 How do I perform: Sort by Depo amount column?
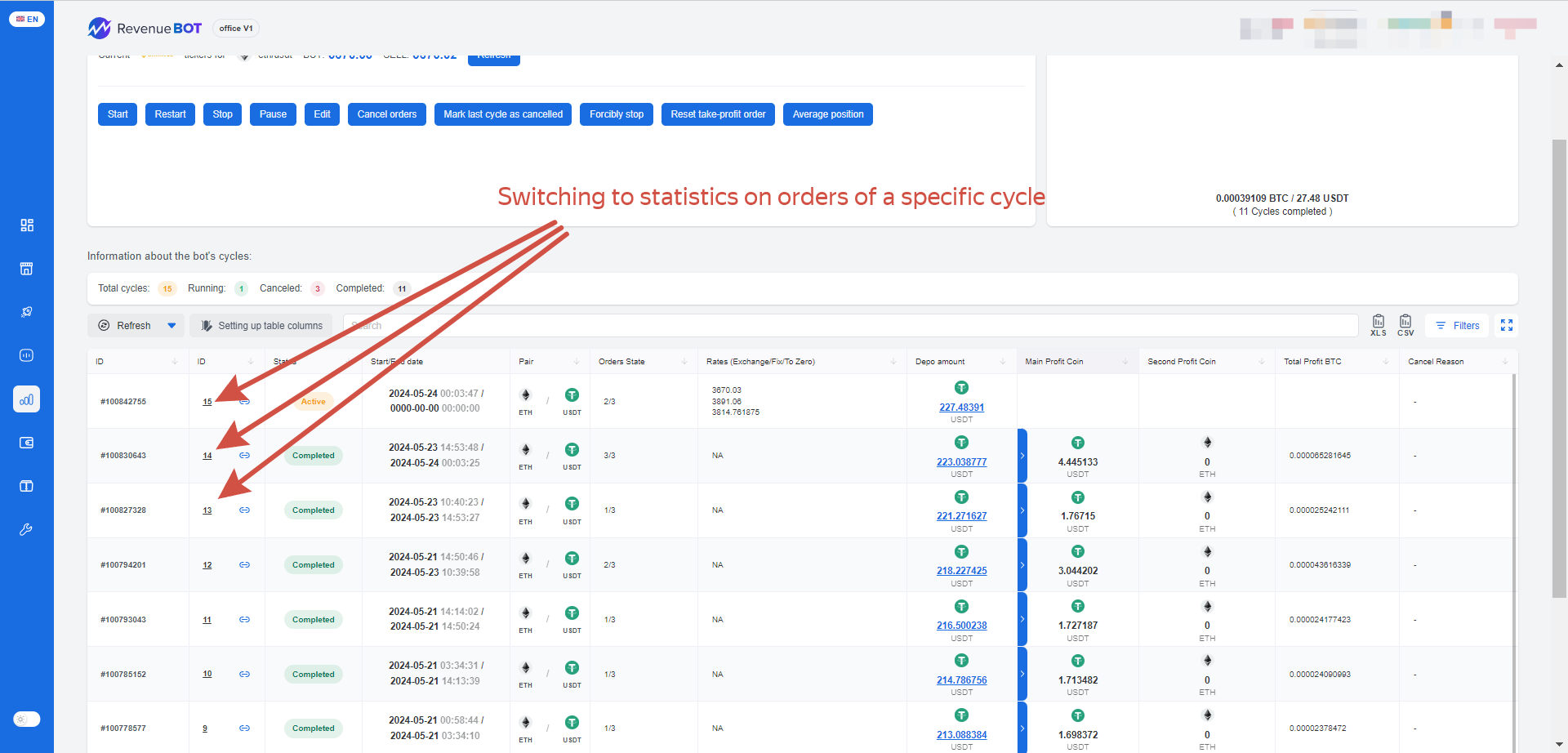tap(961, 362)
